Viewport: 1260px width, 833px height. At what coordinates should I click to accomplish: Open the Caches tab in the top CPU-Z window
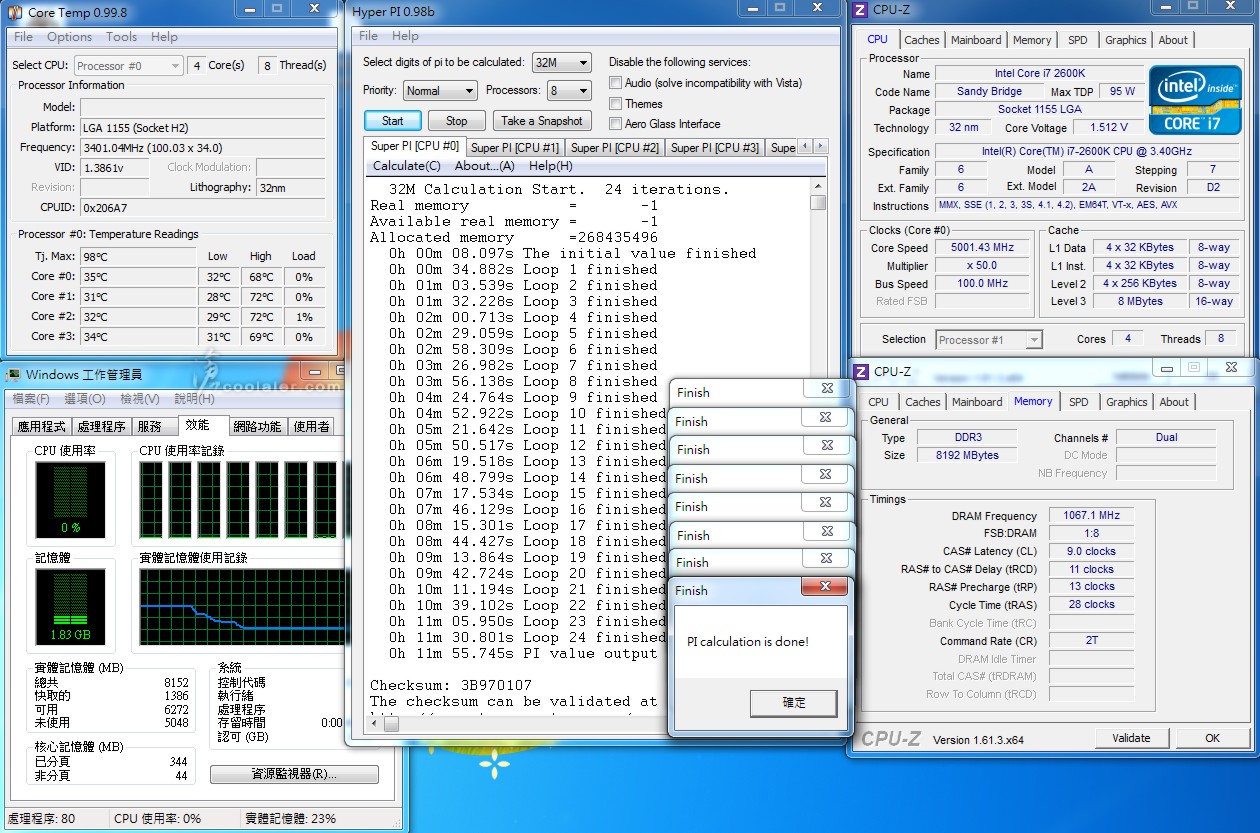pyautogui.click(x=921, y=40)
